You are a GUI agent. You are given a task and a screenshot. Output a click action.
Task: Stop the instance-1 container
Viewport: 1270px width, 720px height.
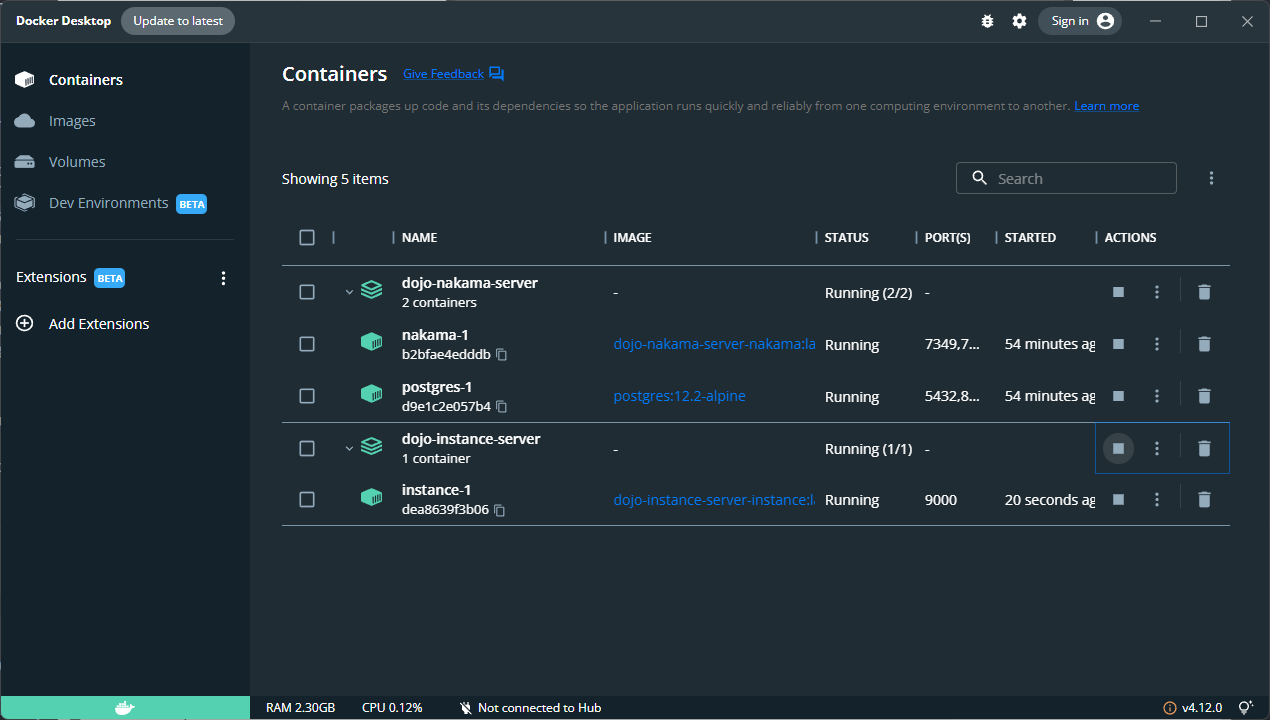point(1118,499)
